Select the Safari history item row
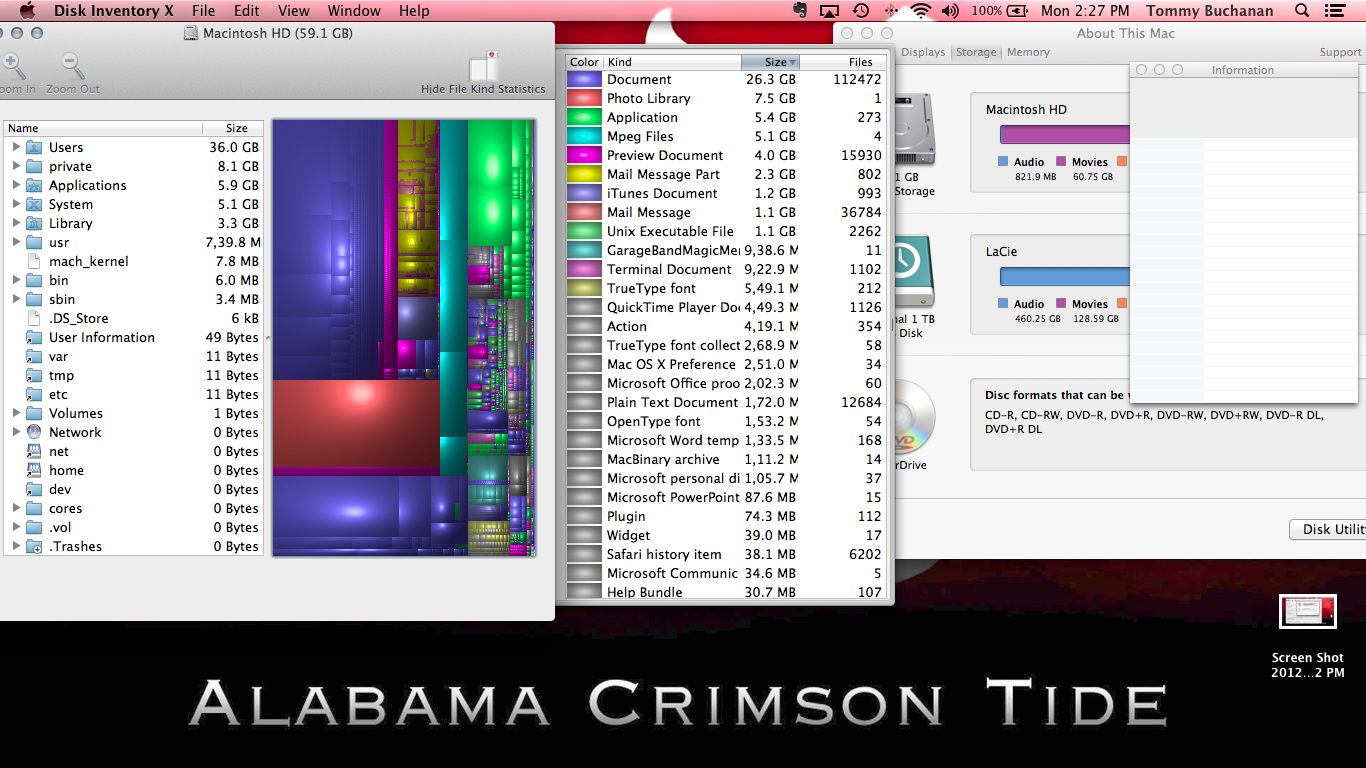This screenshot has width=1366, height=768. point(726,554)
